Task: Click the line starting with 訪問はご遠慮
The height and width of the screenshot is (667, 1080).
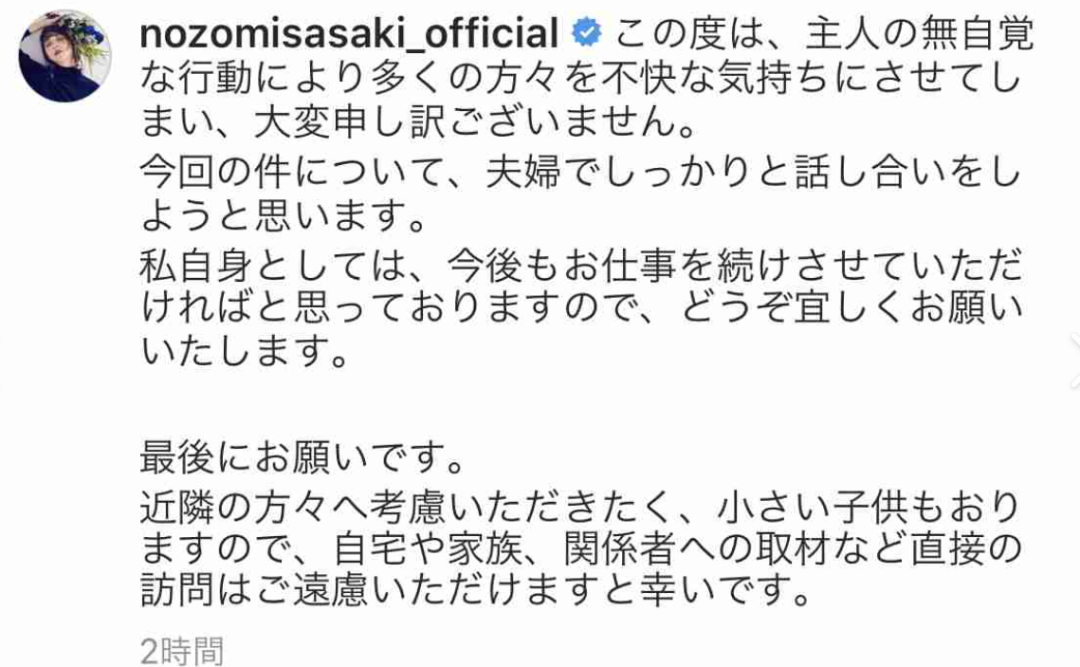Action: 475,596
